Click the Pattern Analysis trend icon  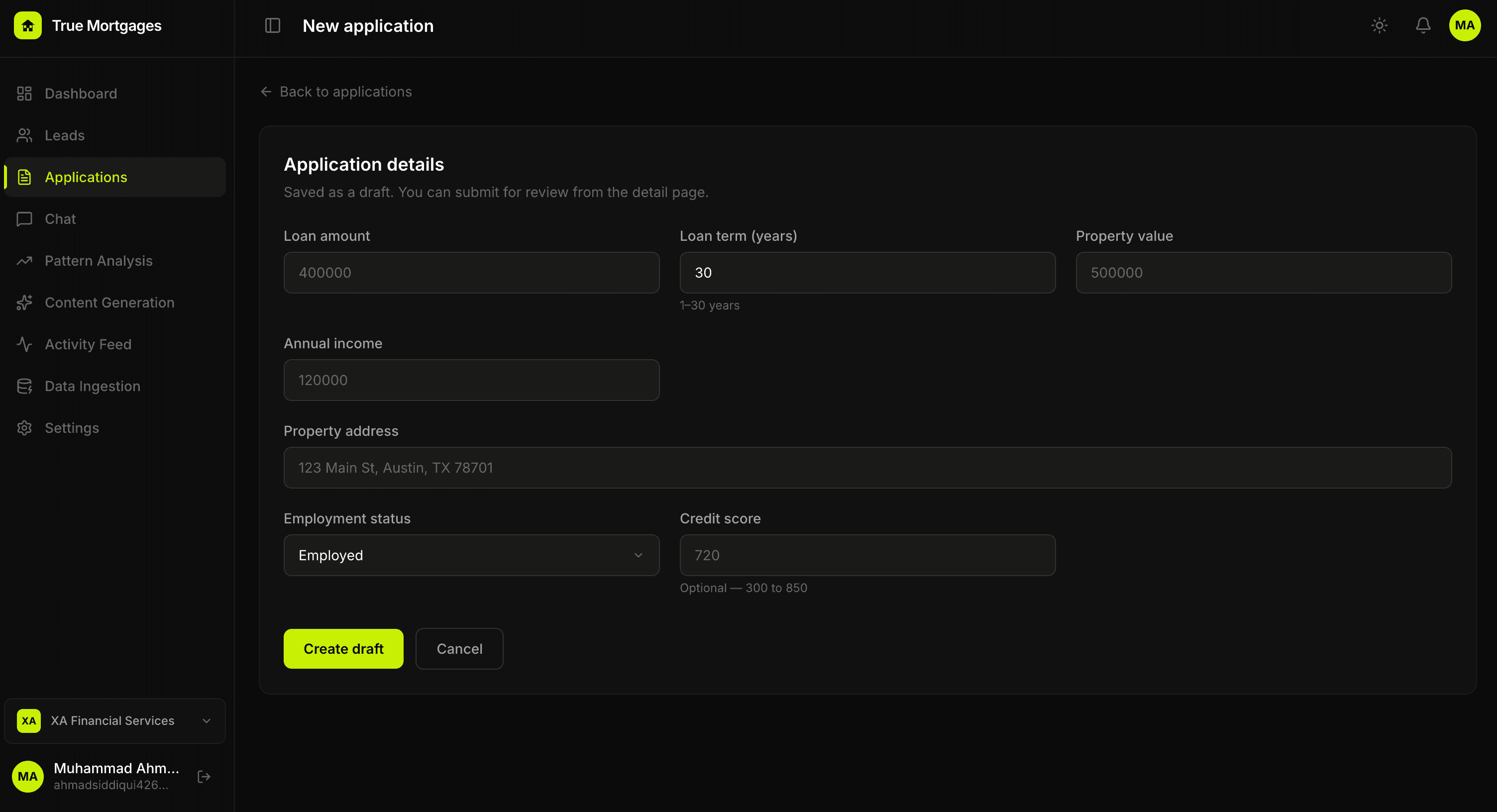click(24, 261)
